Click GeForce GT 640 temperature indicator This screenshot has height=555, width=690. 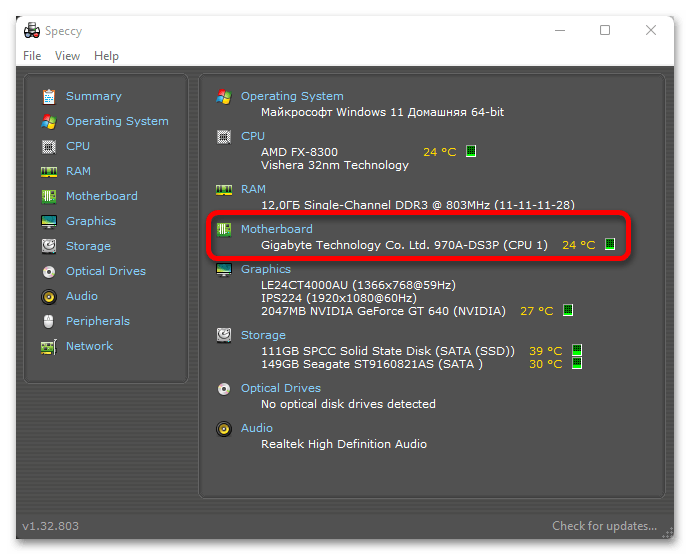tap(568, 310)
